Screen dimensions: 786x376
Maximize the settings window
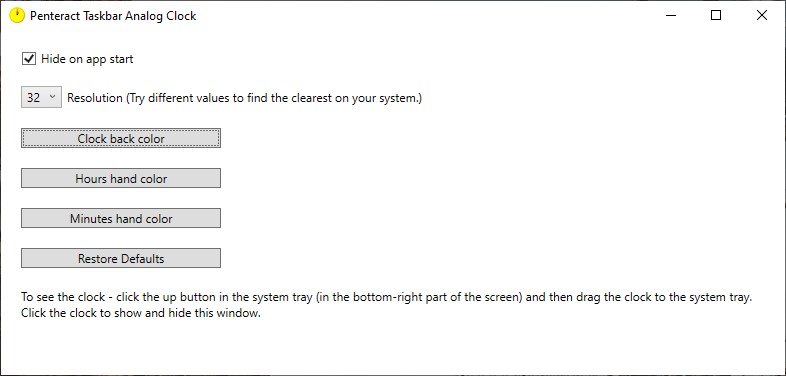click(x=716, y=16)
